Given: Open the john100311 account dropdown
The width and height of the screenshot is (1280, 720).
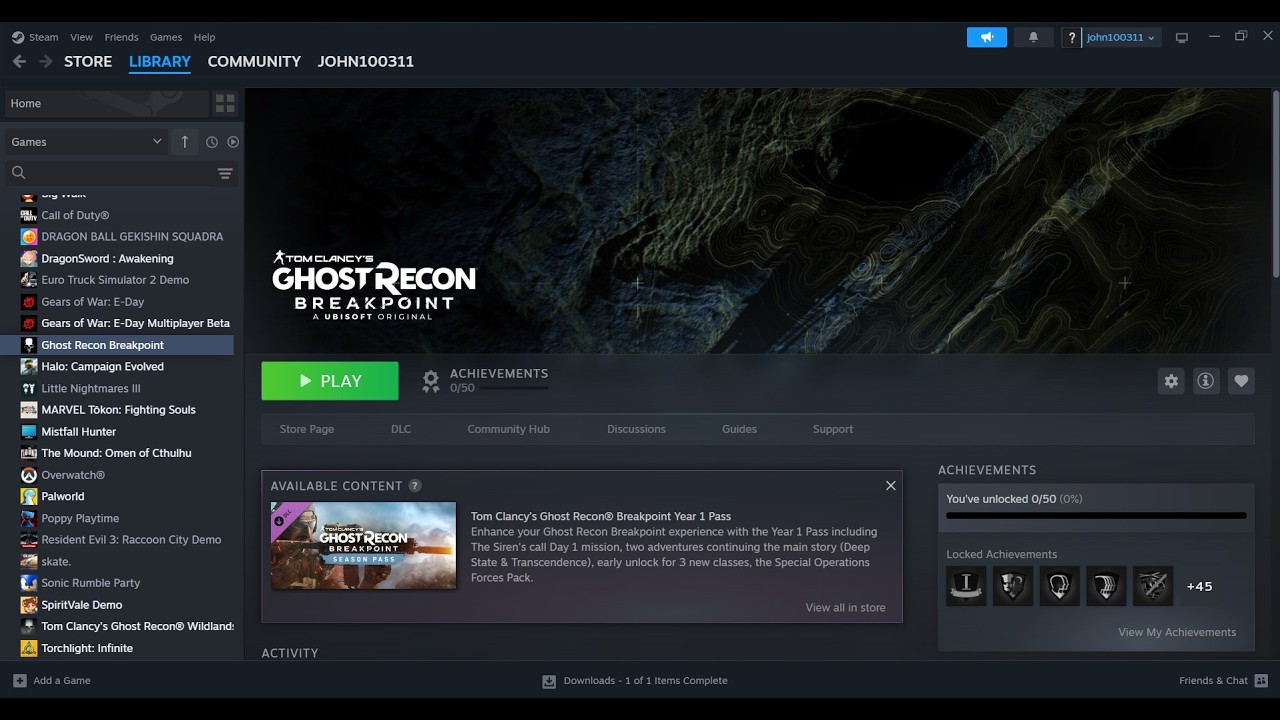Looking at the screenshot, I should click(1120, 38).
